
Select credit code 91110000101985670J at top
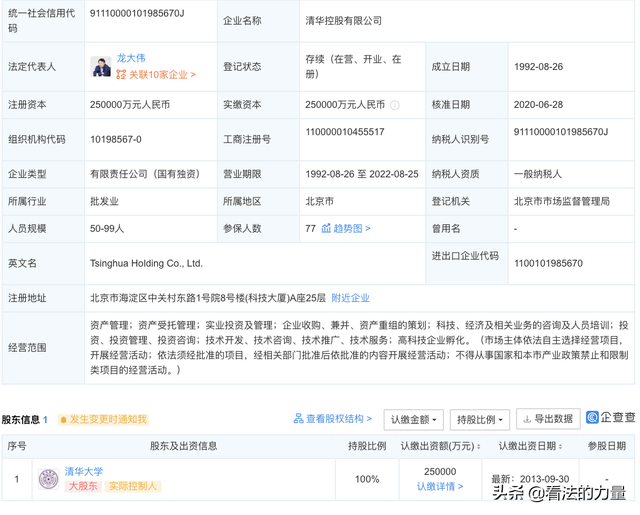137,13
